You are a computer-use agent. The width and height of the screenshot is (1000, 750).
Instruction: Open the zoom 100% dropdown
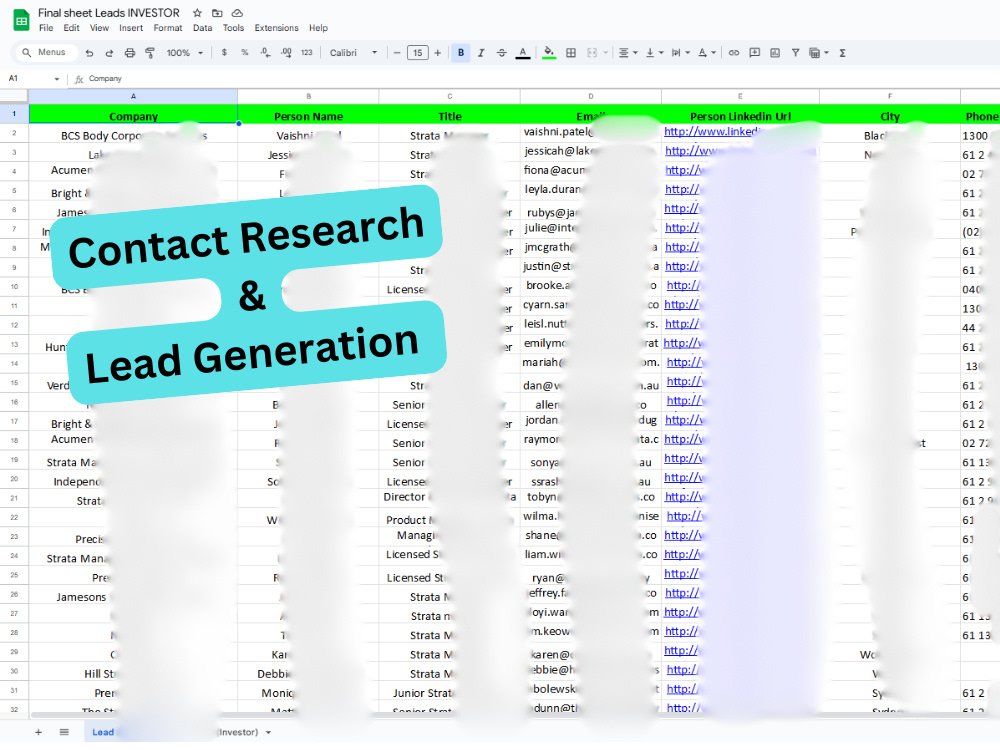click(x=184, y=53)
